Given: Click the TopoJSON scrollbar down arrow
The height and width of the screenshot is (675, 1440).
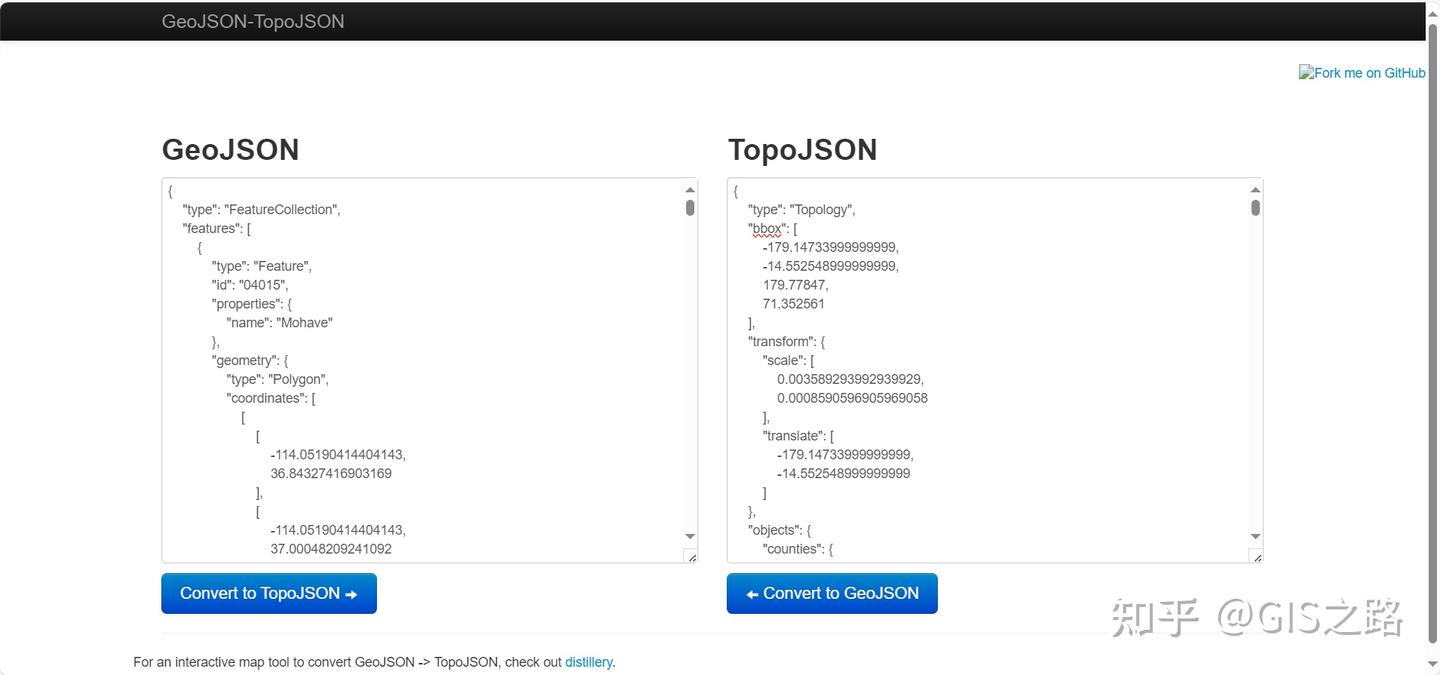Looking at the screenshot, I should coord(1255,536).
